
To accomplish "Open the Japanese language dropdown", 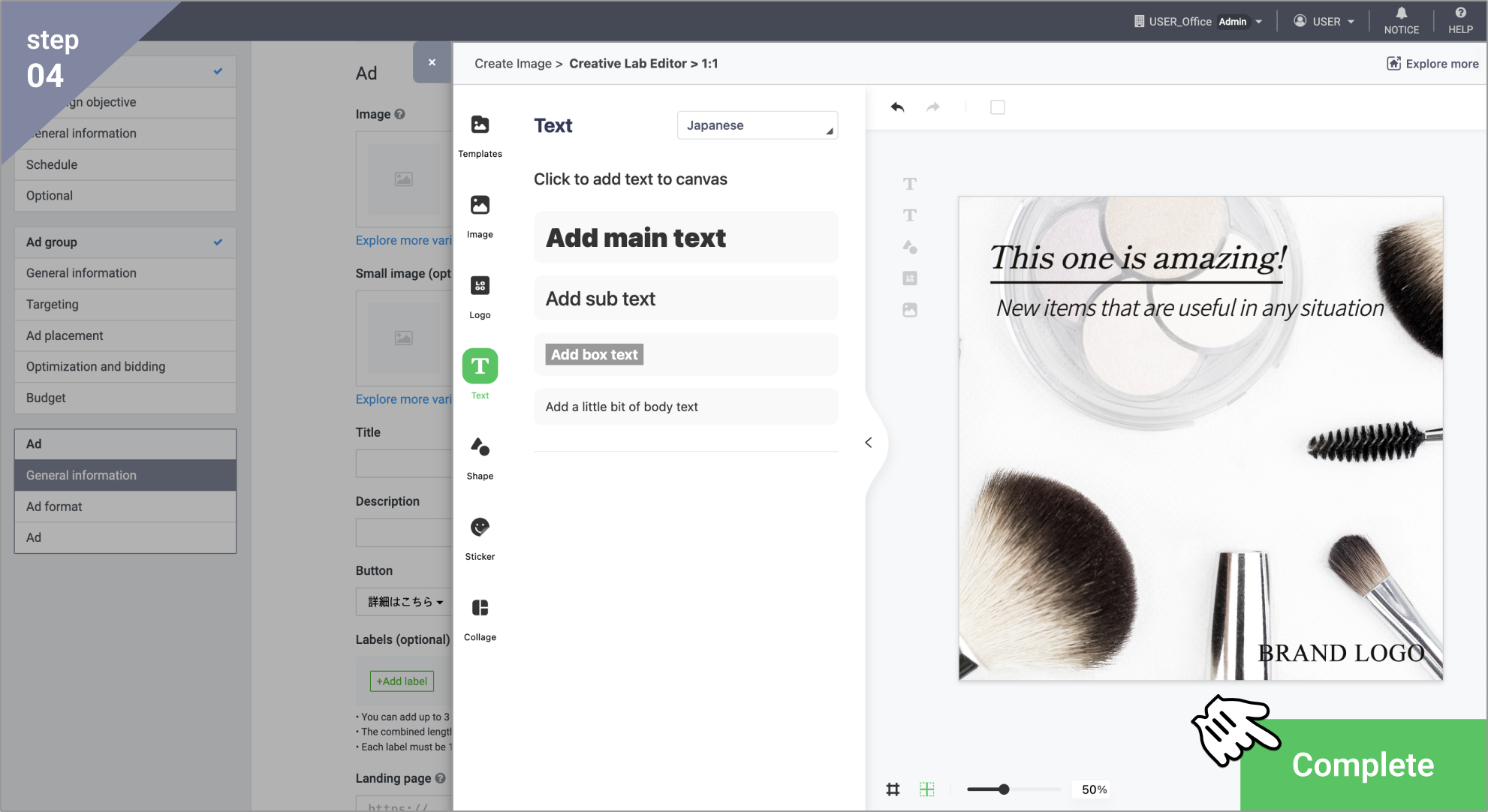I will click(x=757, y=125).
